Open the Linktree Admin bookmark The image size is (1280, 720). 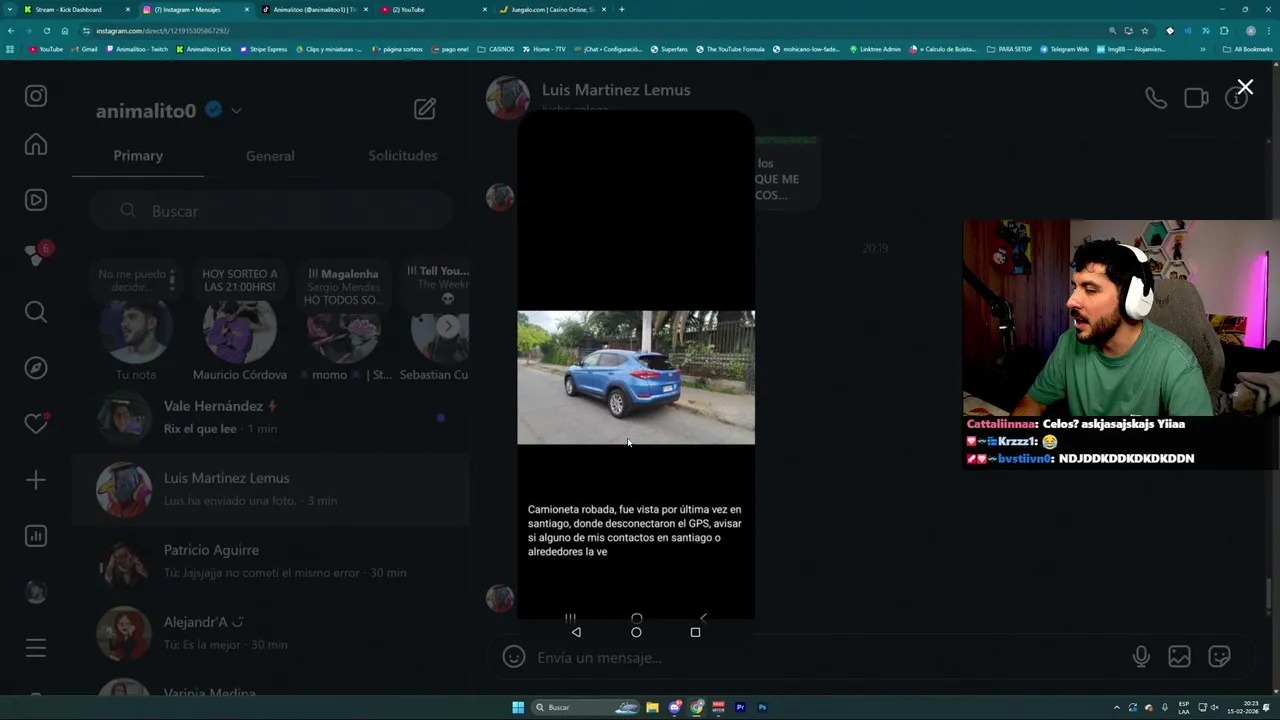pos(875,49)
